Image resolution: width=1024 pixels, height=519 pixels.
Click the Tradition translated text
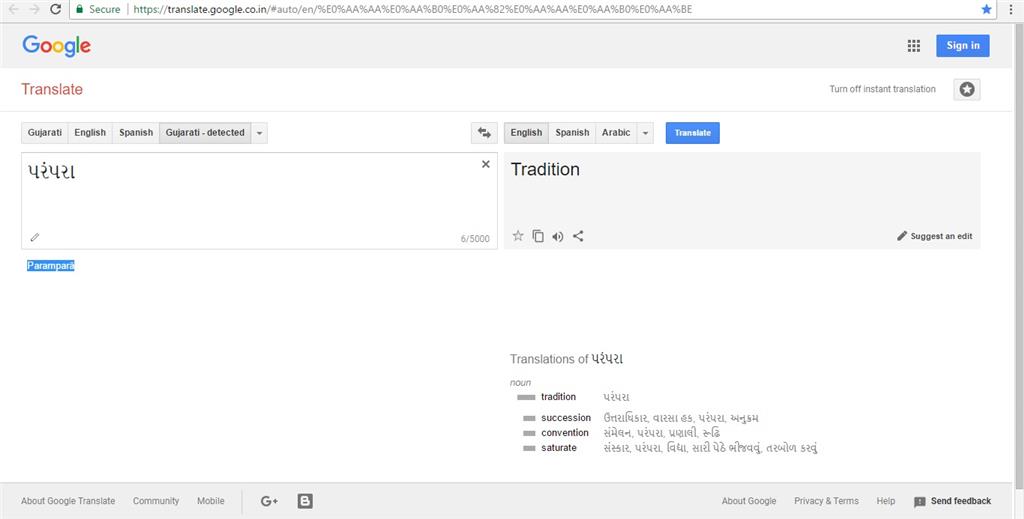(x=545, y=170)
